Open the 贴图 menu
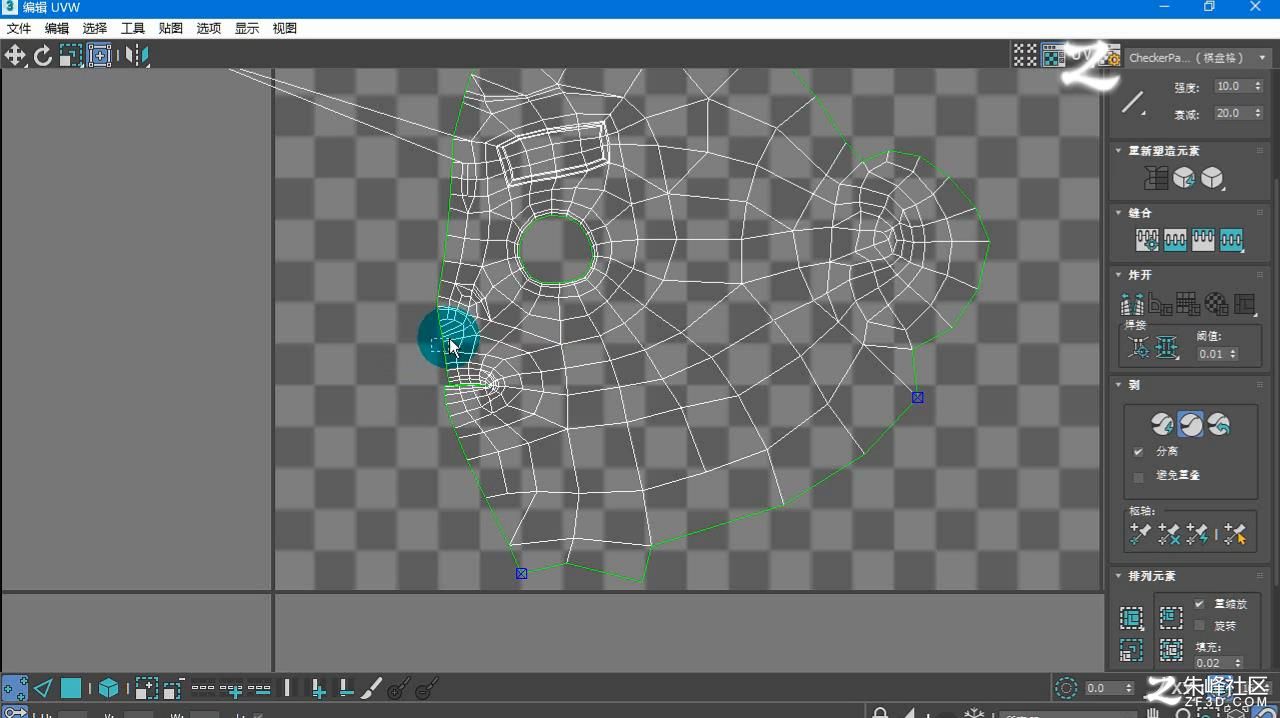1280x718 pixels. 171,28
